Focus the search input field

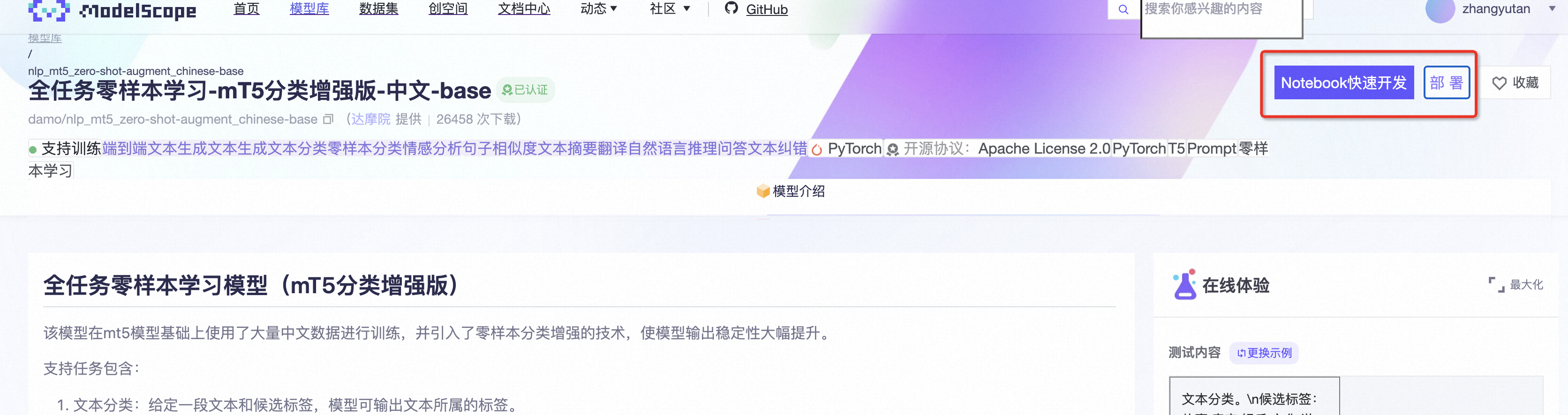coord(1221,18)
